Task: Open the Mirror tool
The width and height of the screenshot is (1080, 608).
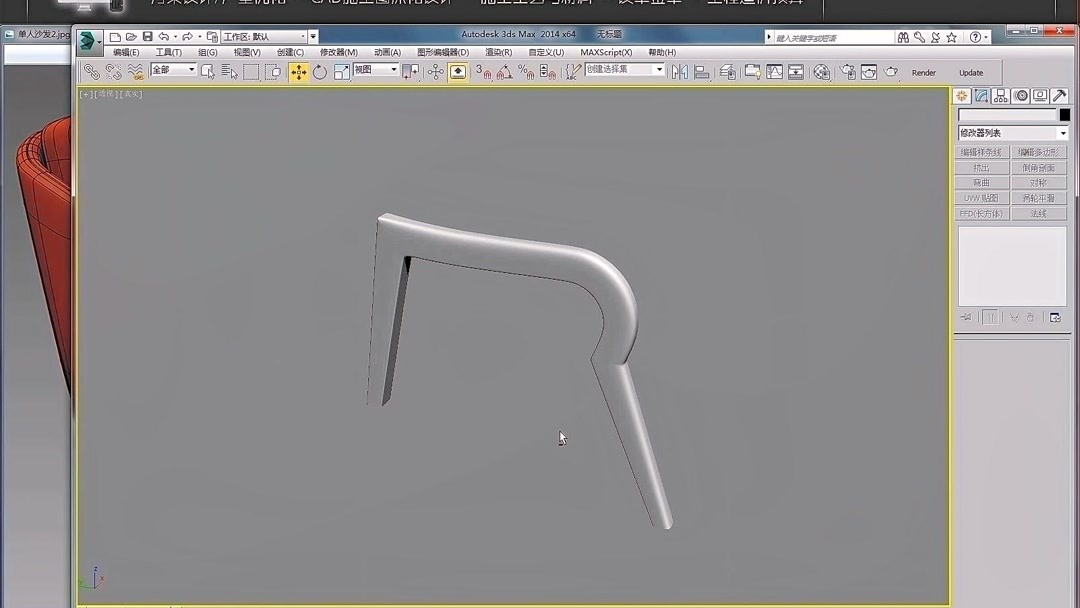Action: [x=680, y=72]
